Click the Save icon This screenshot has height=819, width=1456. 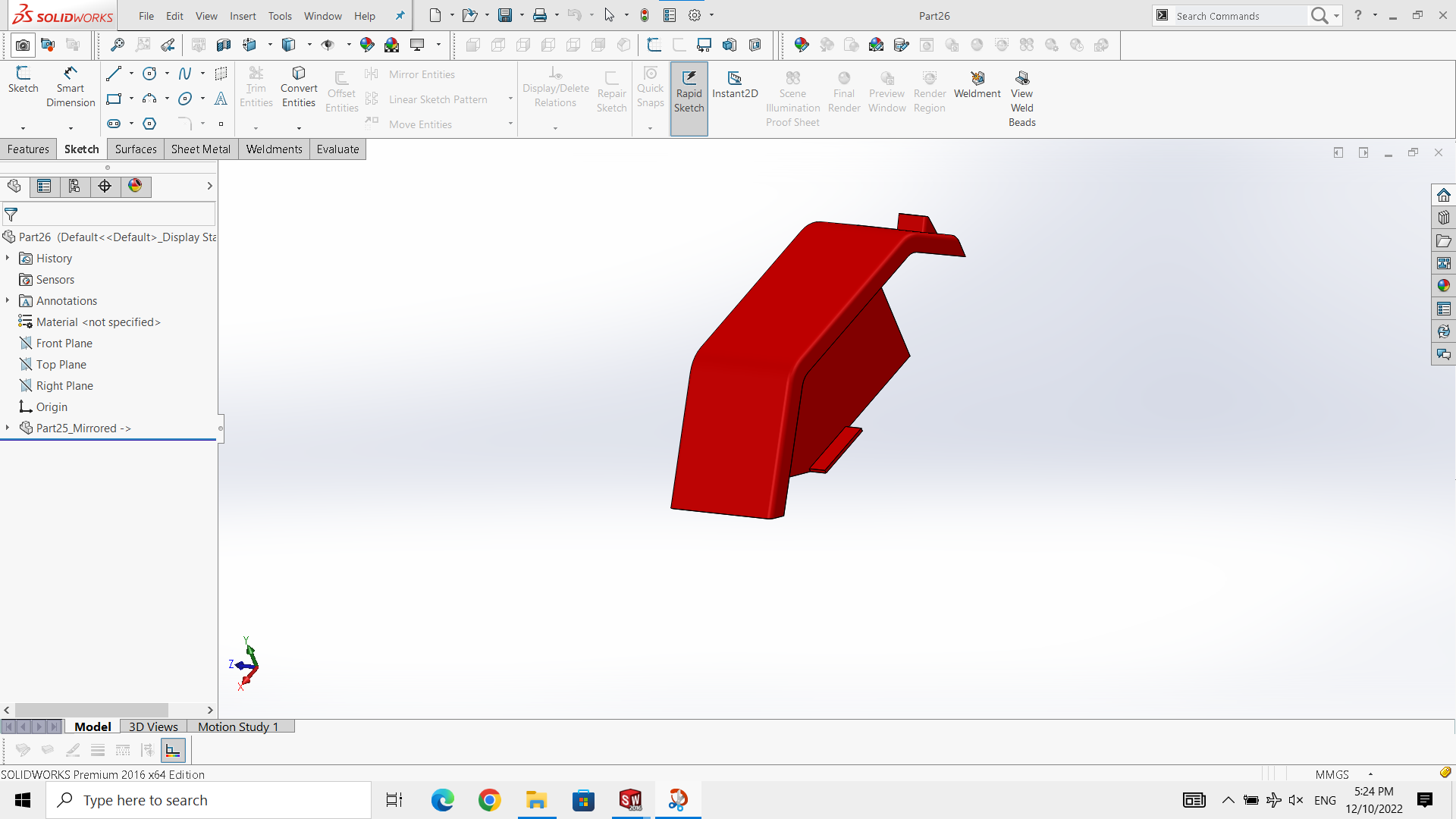click(505, 15)
